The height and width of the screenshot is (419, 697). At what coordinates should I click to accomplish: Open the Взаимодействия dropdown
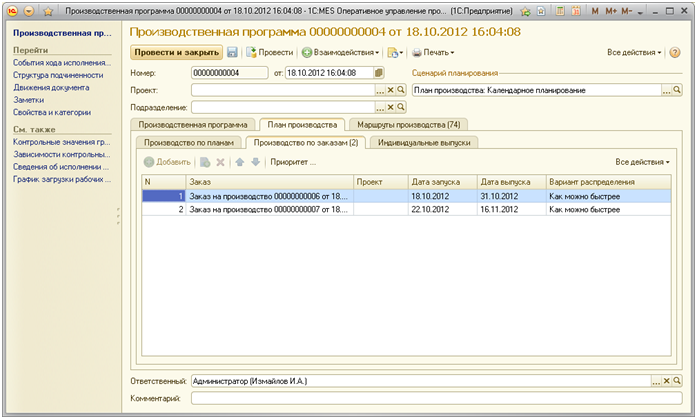(x=340, y=52)
